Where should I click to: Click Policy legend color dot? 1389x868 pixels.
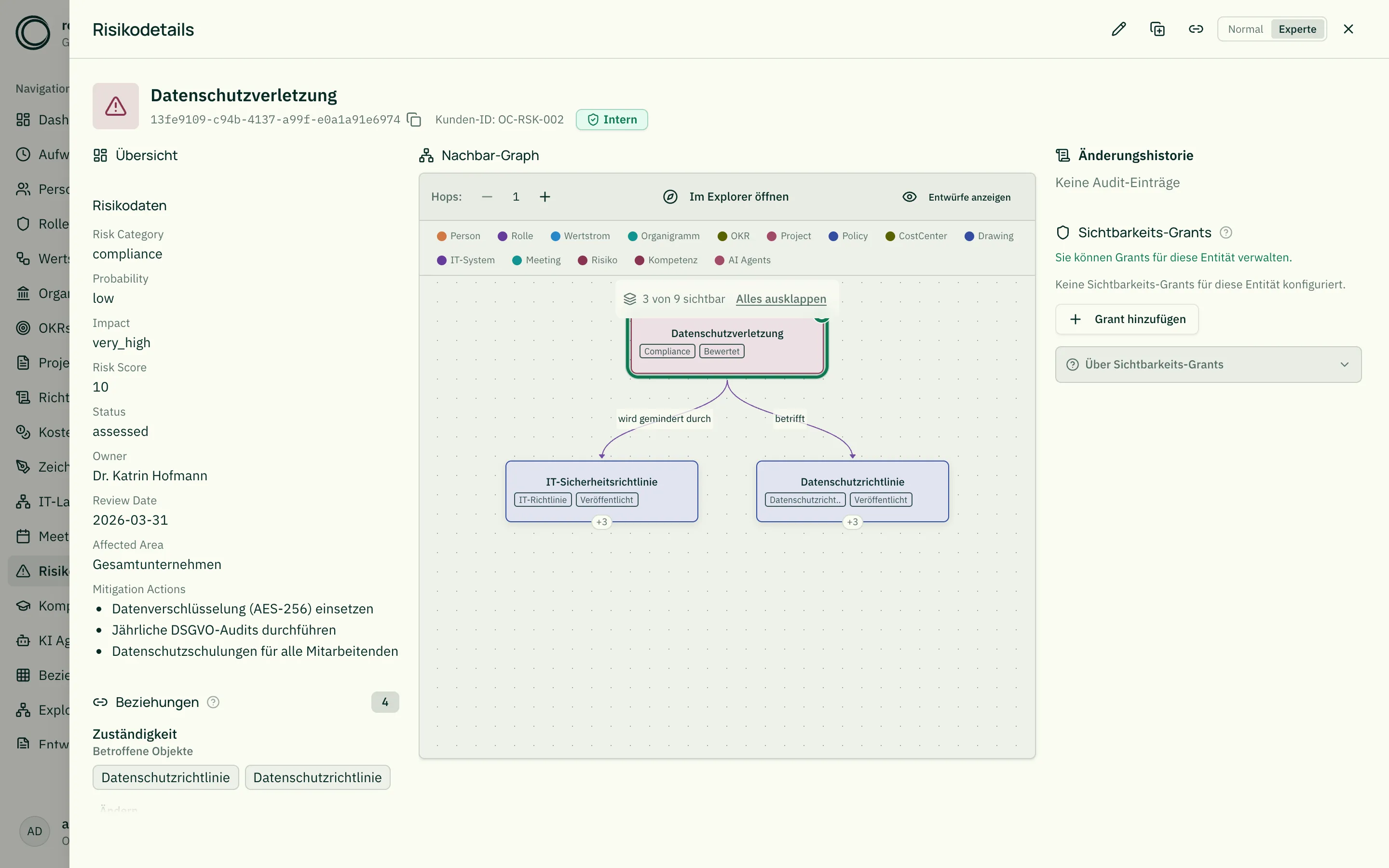coord(833,236)
